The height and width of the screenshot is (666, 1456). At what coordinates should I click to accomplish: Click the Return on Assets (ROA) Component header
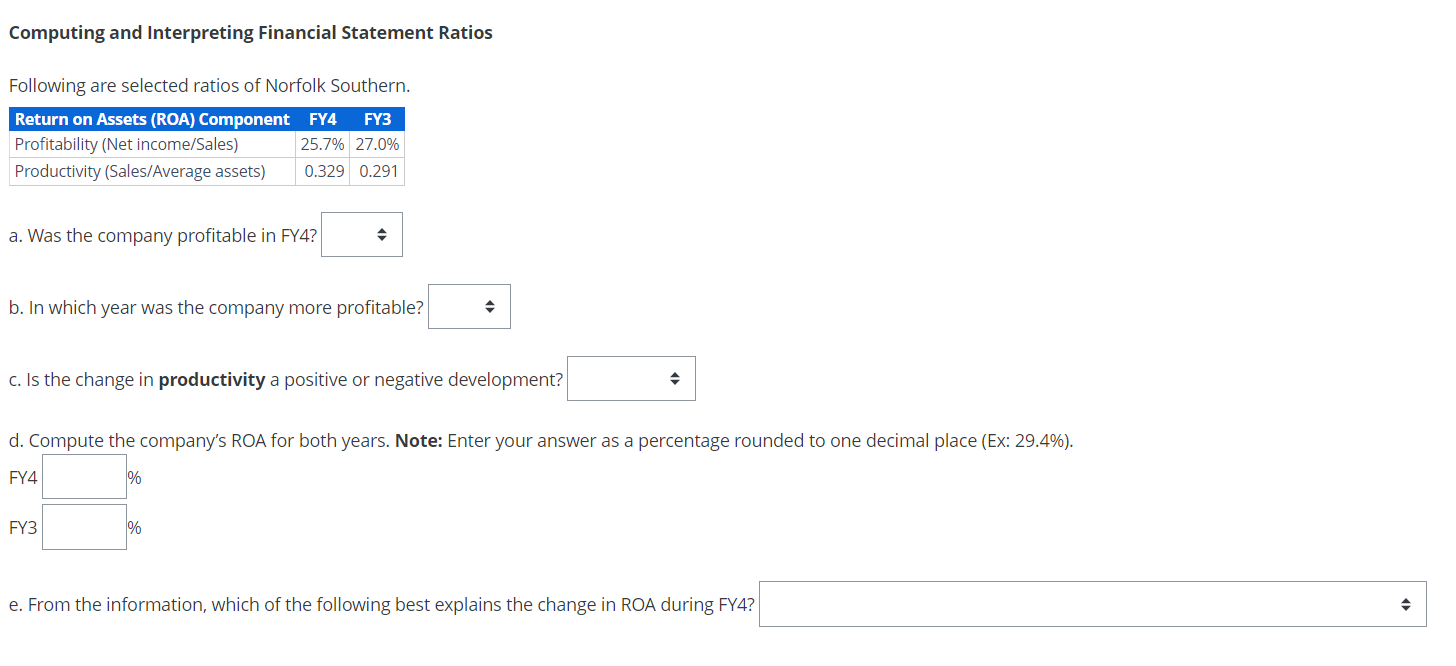[150, 118]
